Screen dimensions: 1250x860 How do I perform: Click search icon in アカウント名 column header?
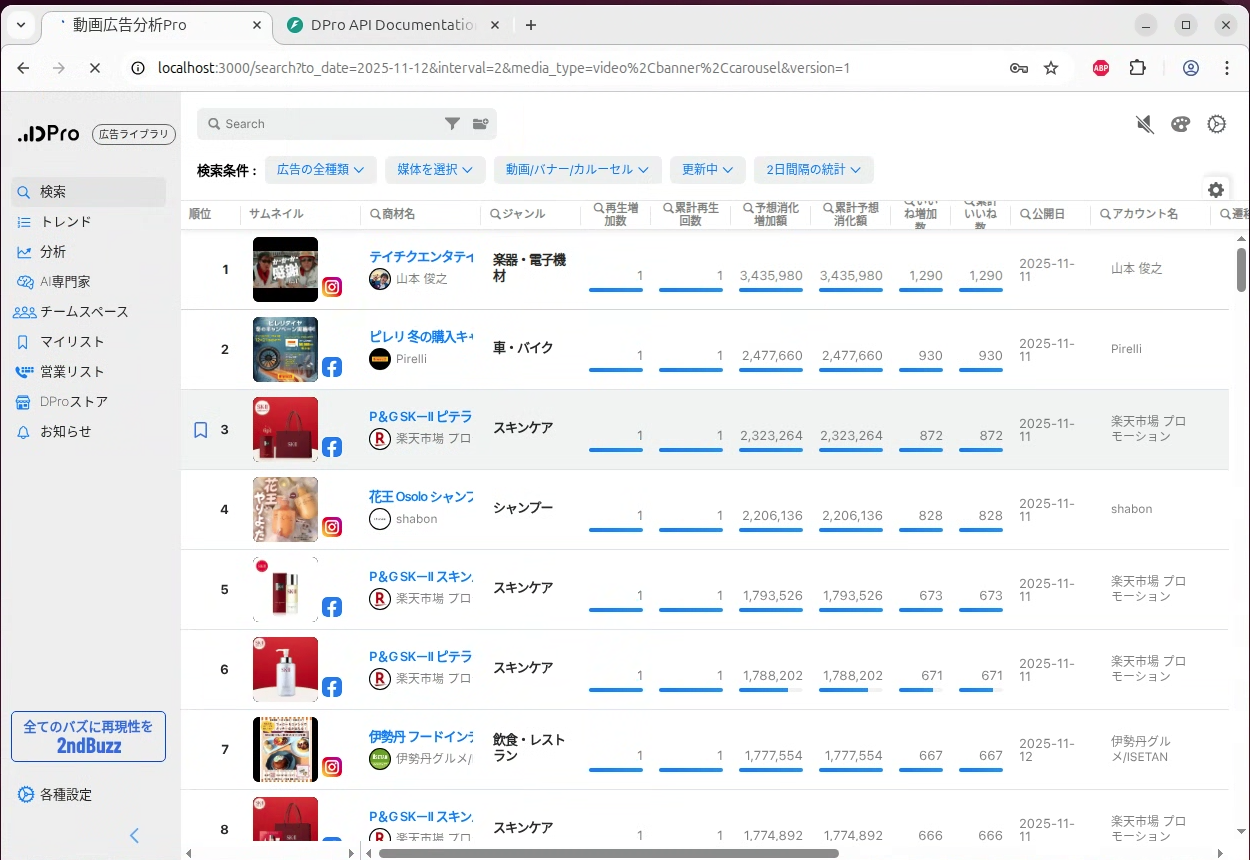[1105, 214]
